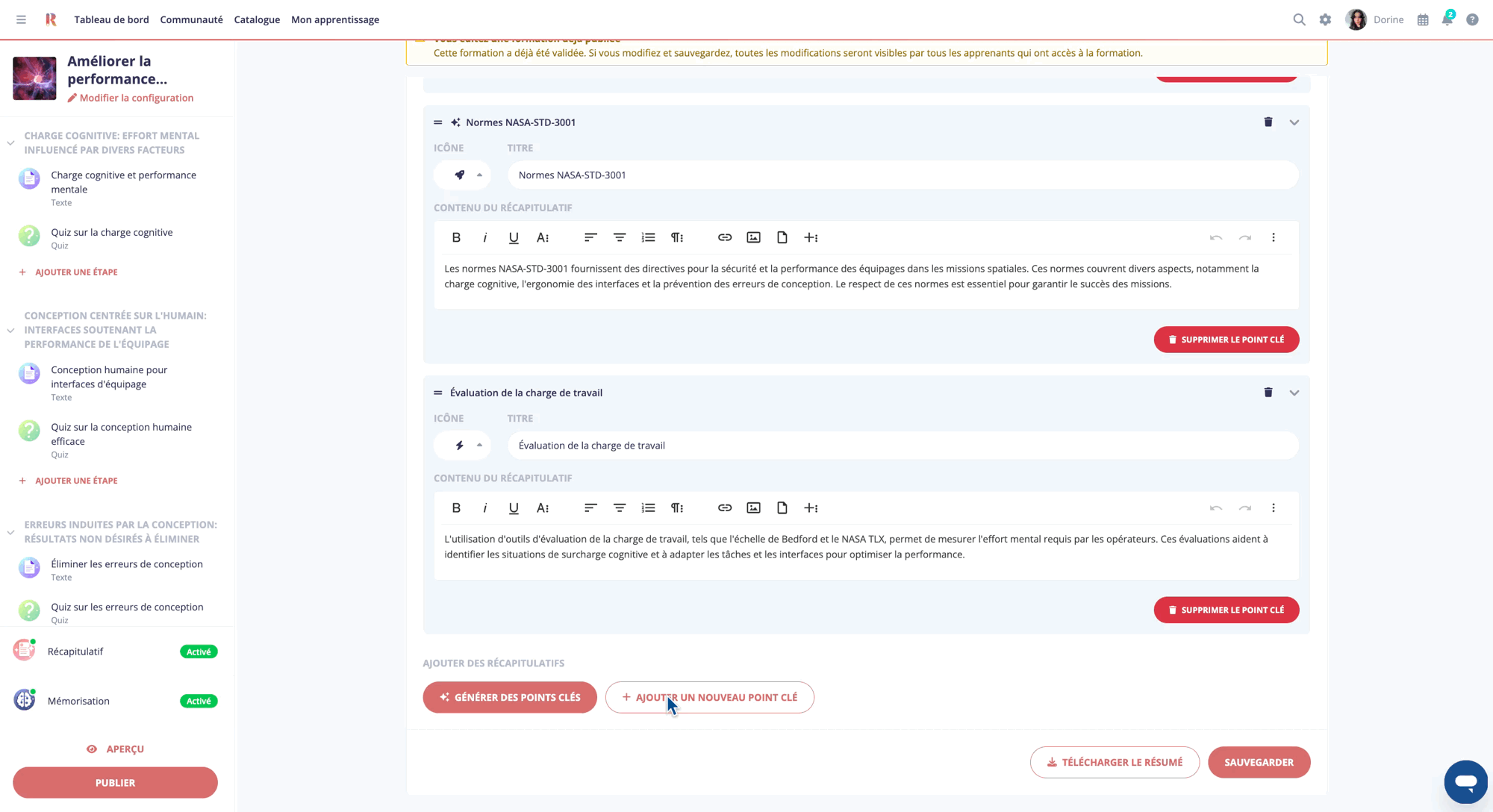
Task: Open more options in NASA-STD-3001 editor toolbar
Action: click(1274, 237)
